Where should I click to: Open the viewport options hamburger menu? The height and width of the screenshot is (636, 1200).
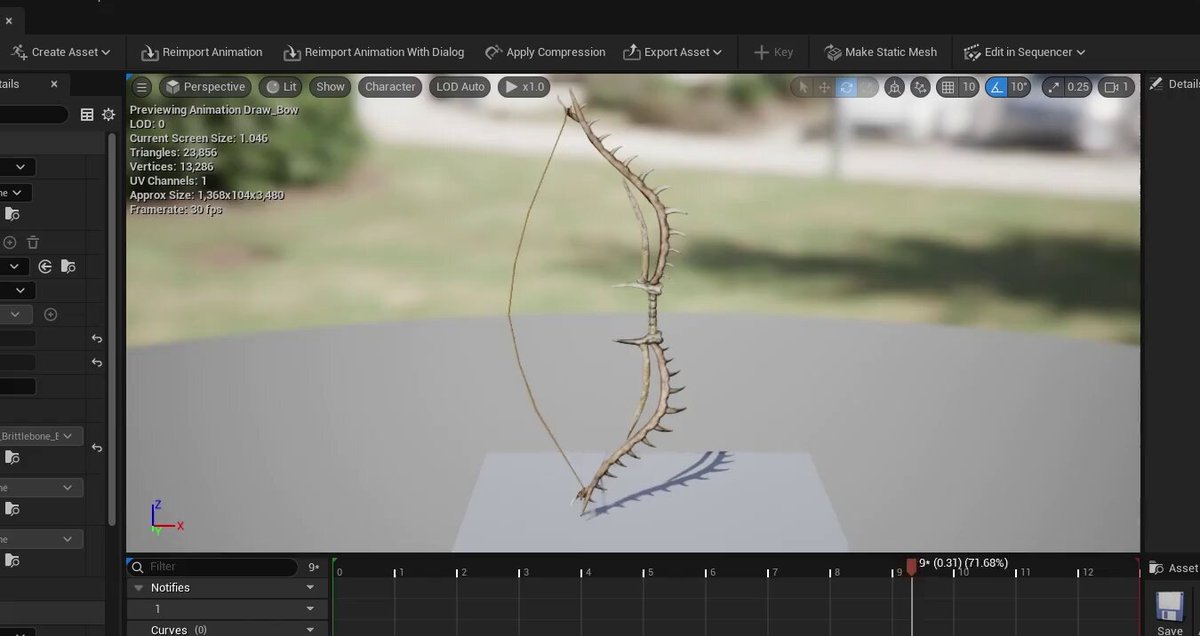(x=142, y=87)
